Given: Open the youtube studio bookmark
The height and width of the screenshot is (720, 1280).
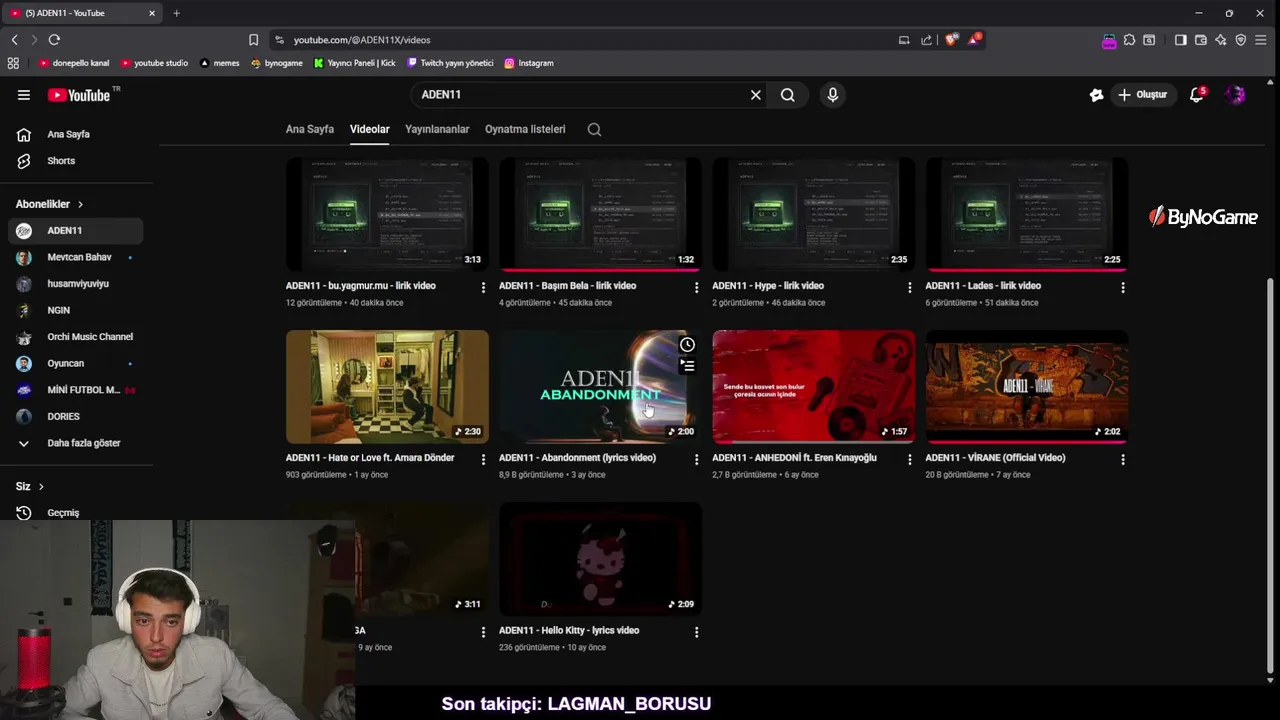Looking at the screenshot, I should click(x=154, y=63).
